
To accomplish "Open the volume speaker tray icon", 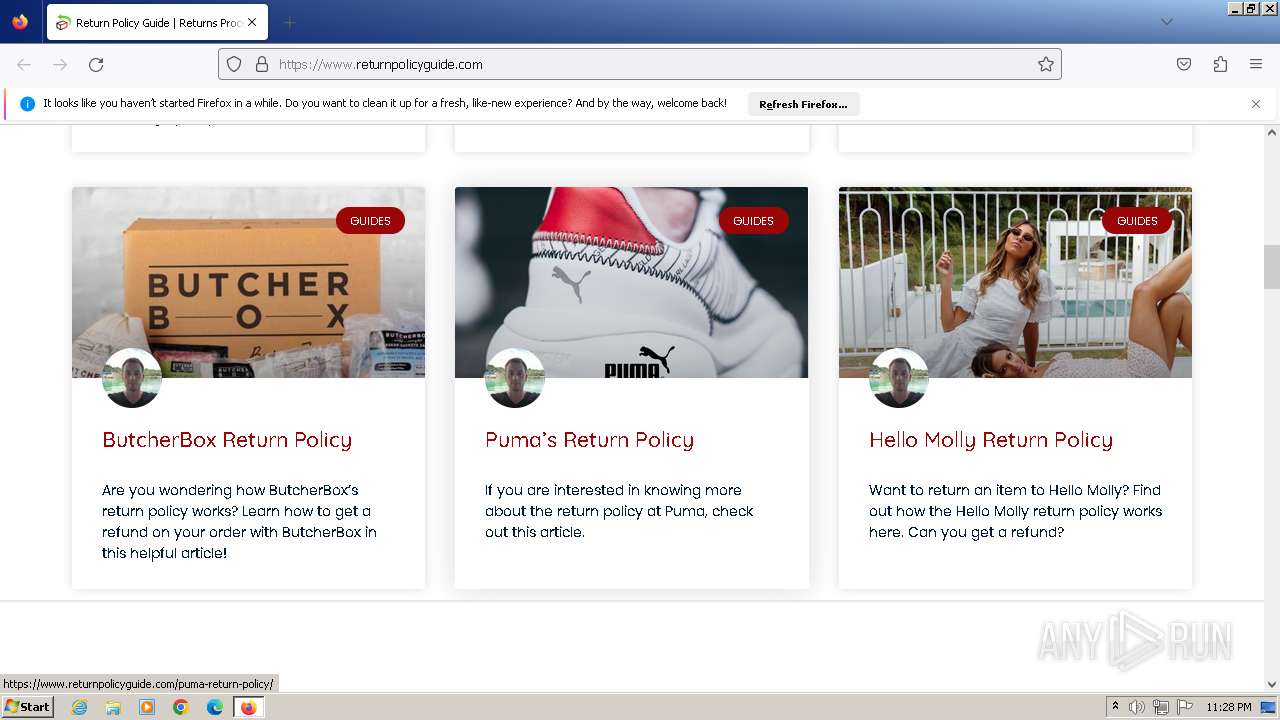I will (x=1137, y=707).
